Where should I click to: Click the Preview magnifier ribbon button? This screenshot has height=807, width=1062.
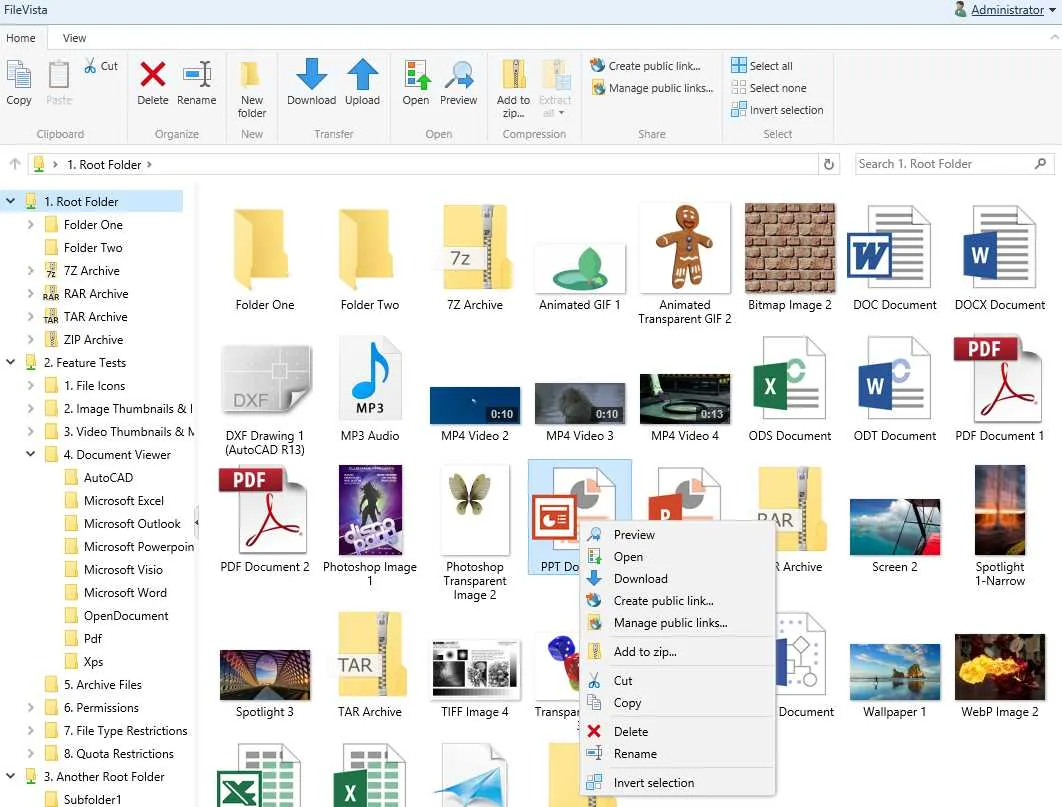[459, 82]
